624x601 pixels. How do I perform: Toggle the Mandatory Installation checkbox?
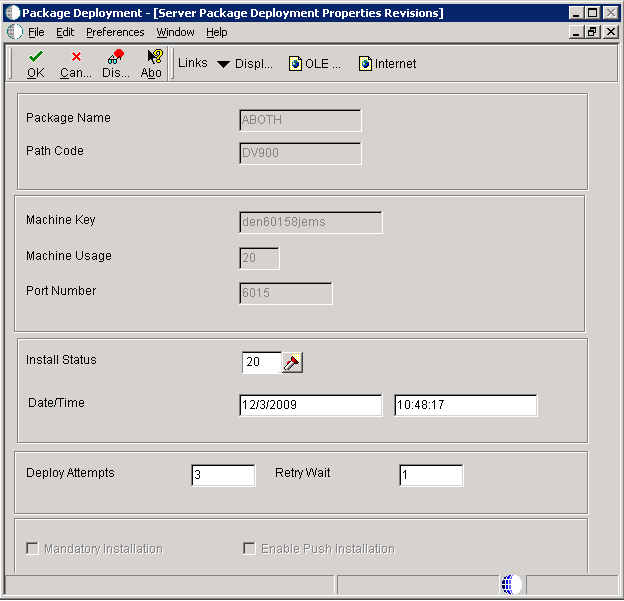point(33,549)
